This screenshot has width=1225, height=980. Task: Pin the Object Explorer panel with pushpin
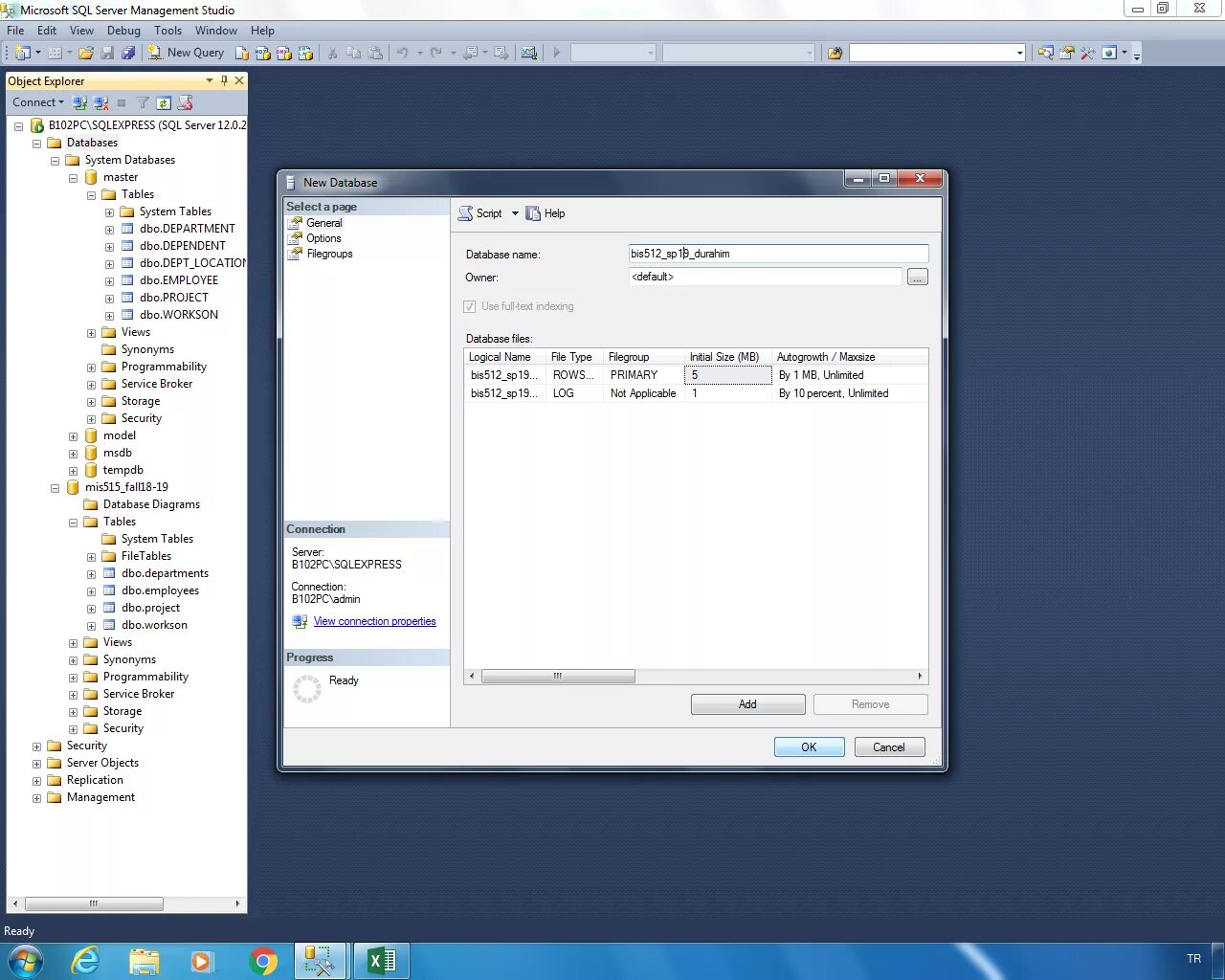pos(224,80)
